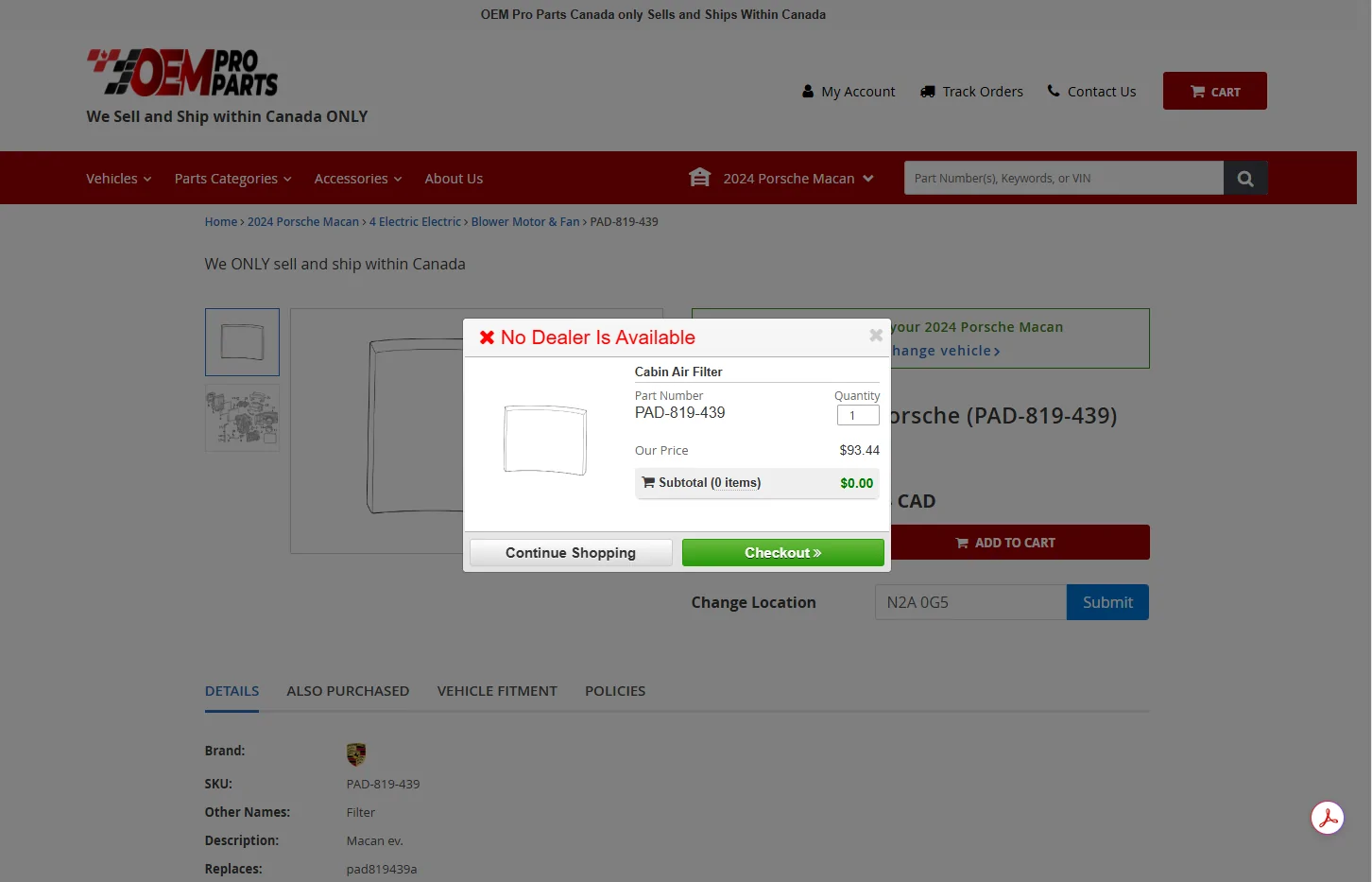
Task: Open the Accessories dropdown menu
Action: tap(357, 179)
